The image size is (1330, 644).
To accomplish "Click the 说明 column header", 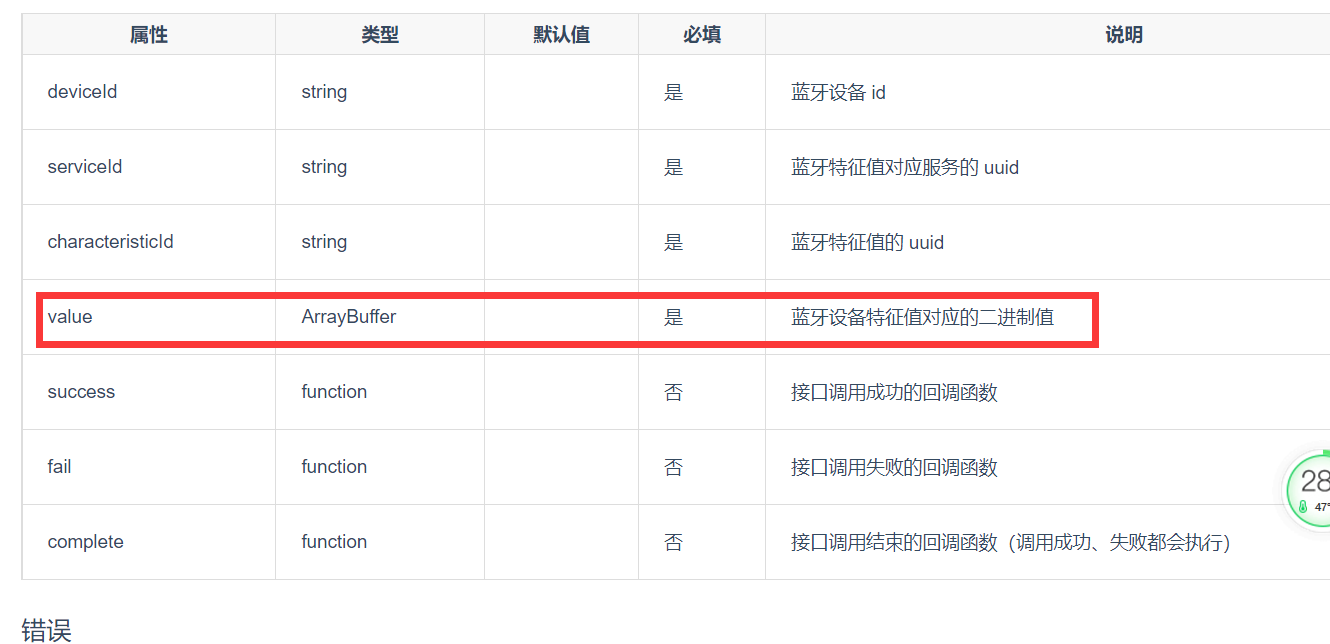I will point(1123,35).
